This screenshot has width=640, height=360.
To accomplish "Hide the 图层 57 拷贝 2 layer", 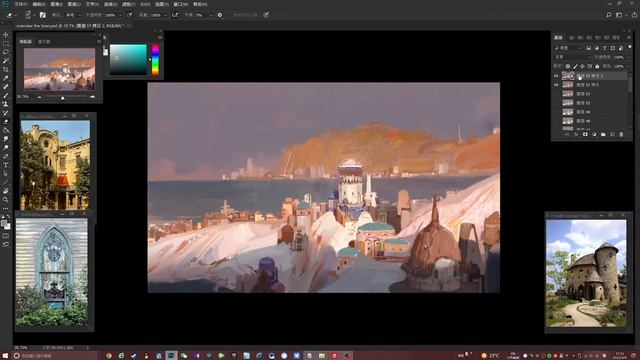I will pos(556,76).
